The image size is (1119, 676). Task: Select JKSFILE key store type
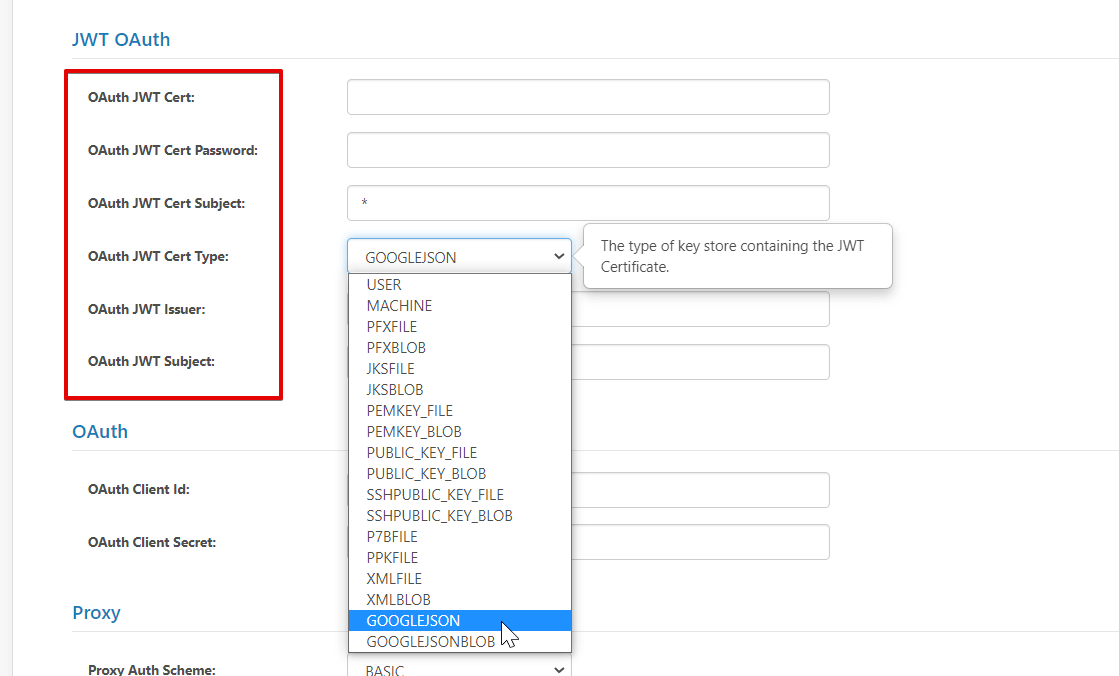point(390,369)
